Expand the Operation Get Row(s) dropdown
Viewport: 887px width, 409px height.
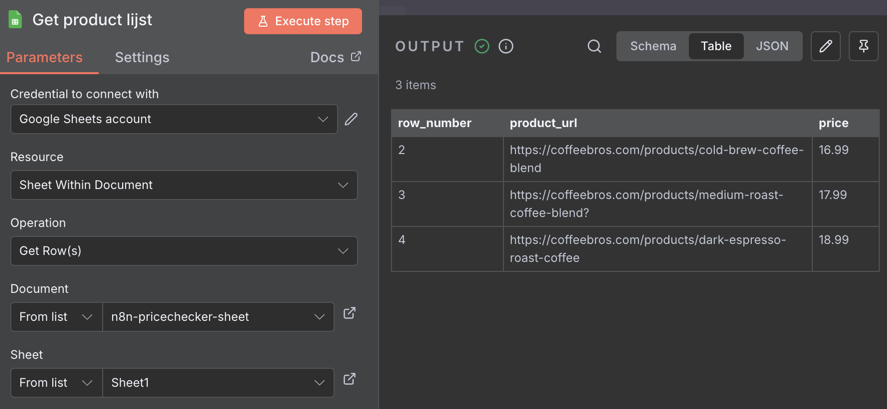pos(184,251)
